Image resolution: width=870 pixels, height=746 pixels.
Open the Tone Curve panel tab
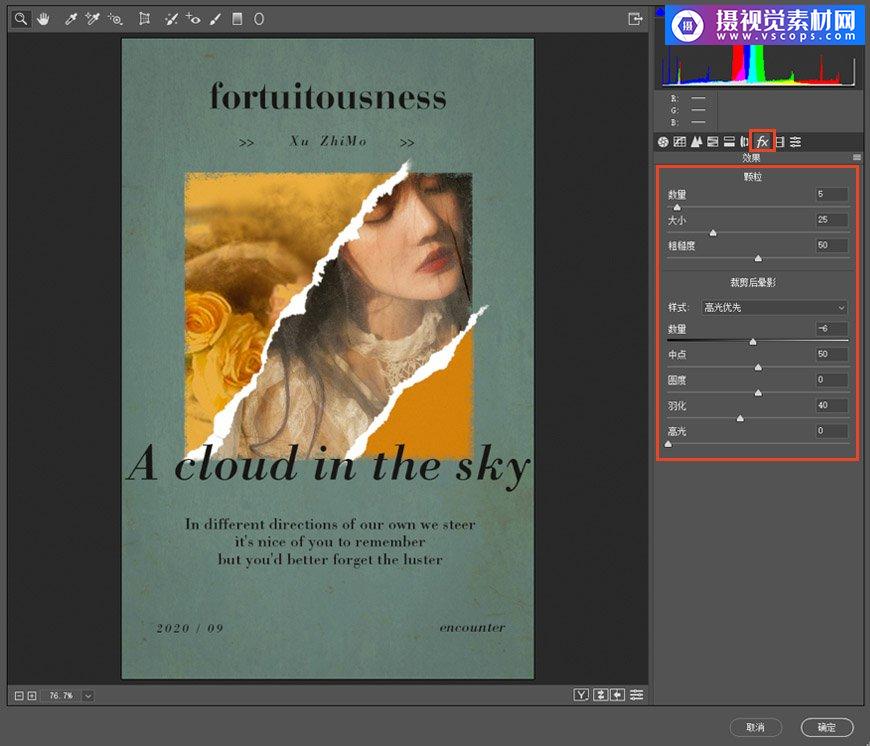(x=680, y=142)
